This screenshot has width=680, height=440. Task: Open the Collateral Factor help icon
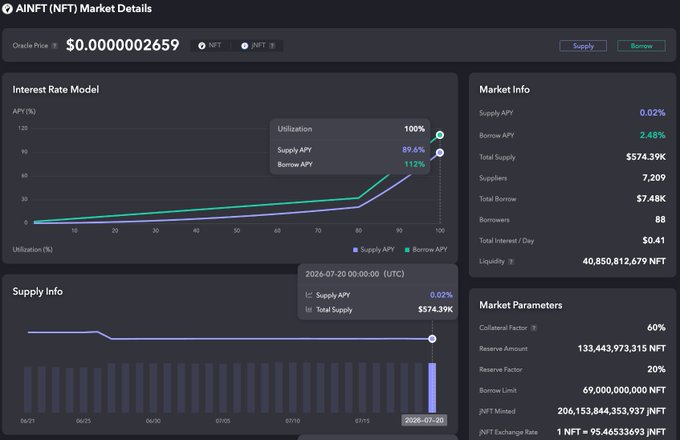point(534,328)
